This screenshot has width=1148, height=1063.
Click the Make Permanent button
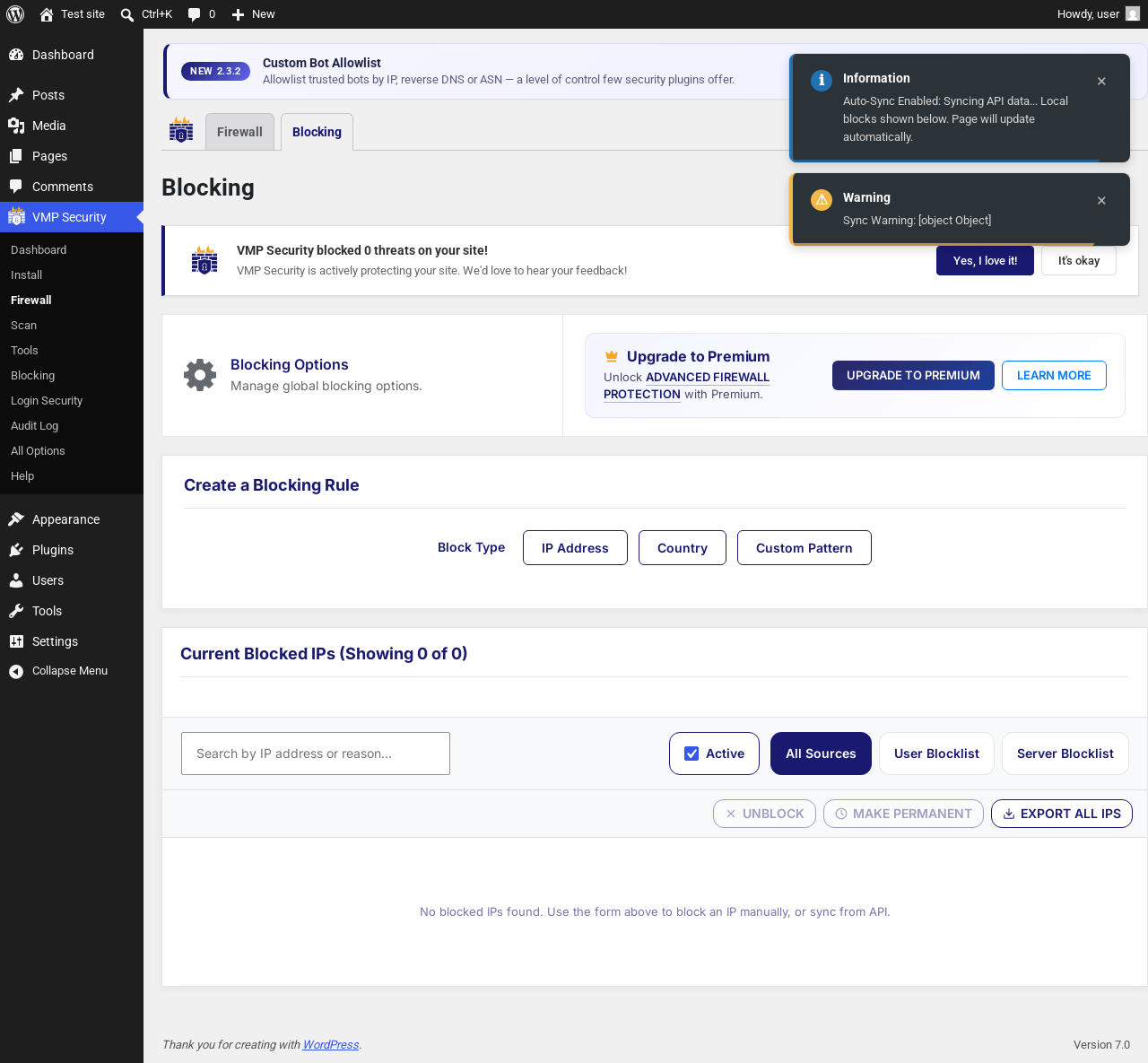[x=903, y=814]
